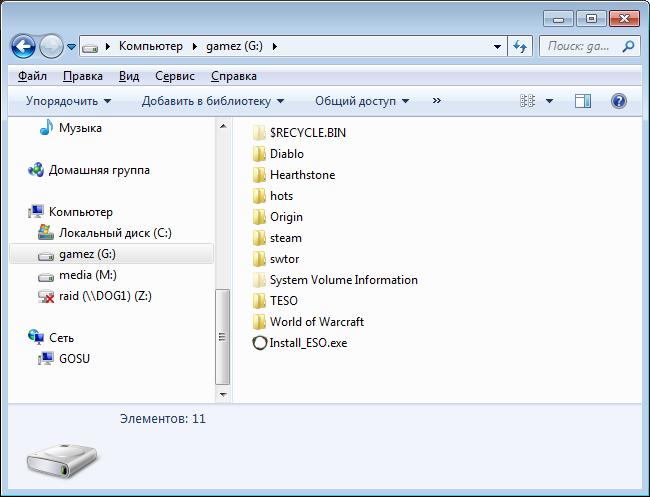Show more toolbar commands via the chevron
Image resolution: width=650 pixels, height=497 pixels.
pos(437,101)
